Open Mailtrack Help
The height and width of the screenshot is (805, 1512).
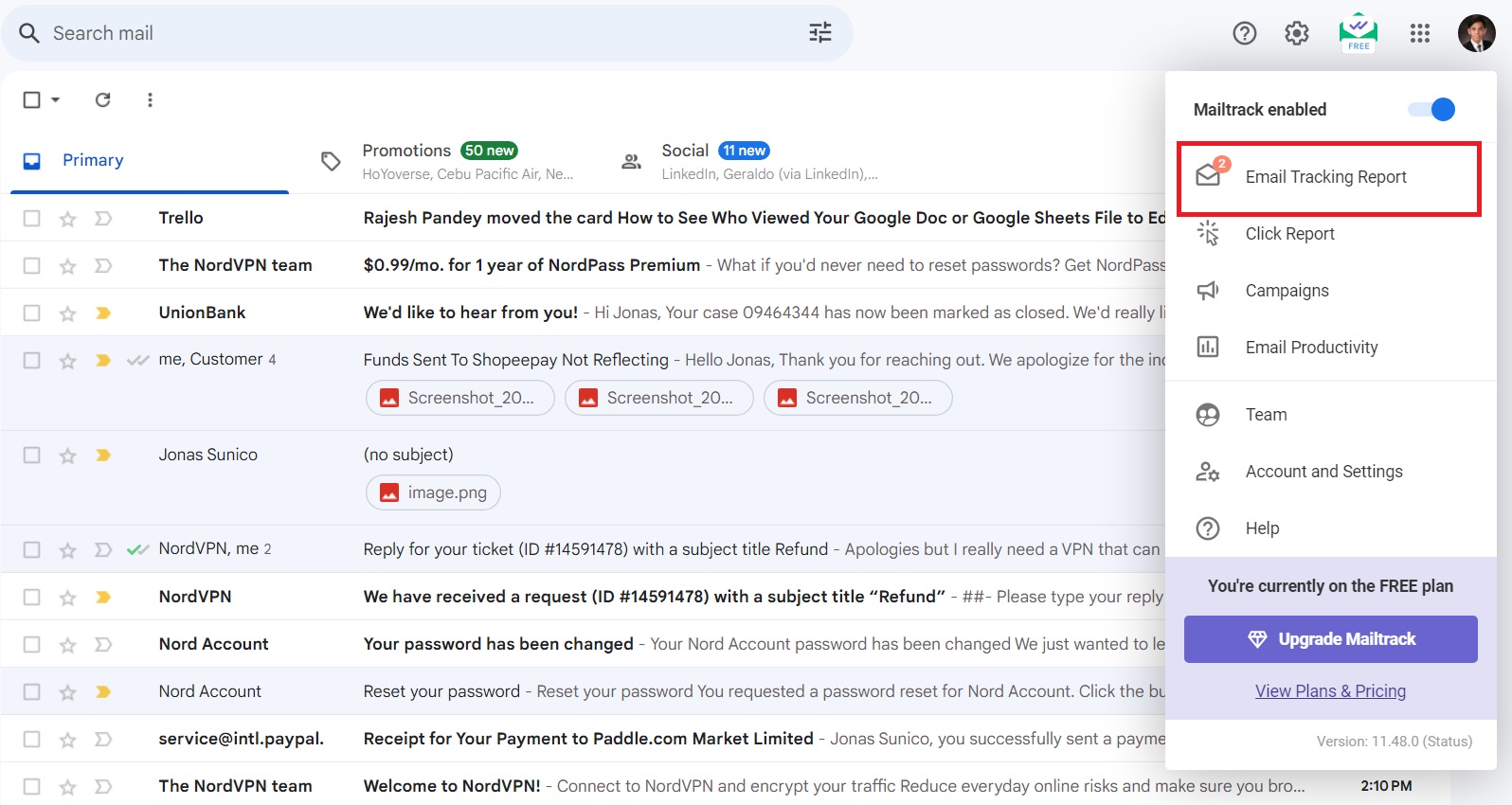(x=1331, y=528)
